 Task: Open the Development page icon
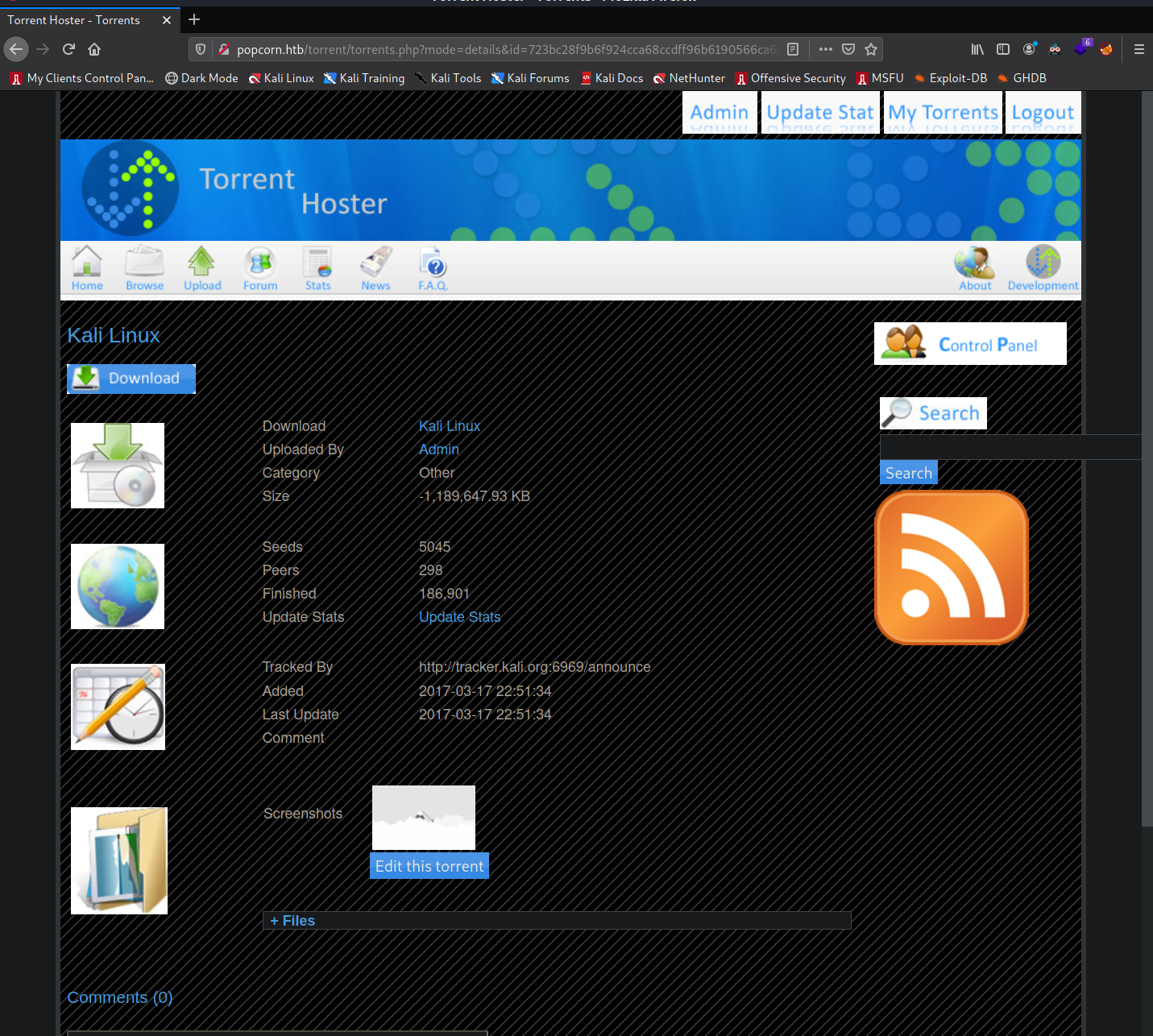coord(1043,268)
